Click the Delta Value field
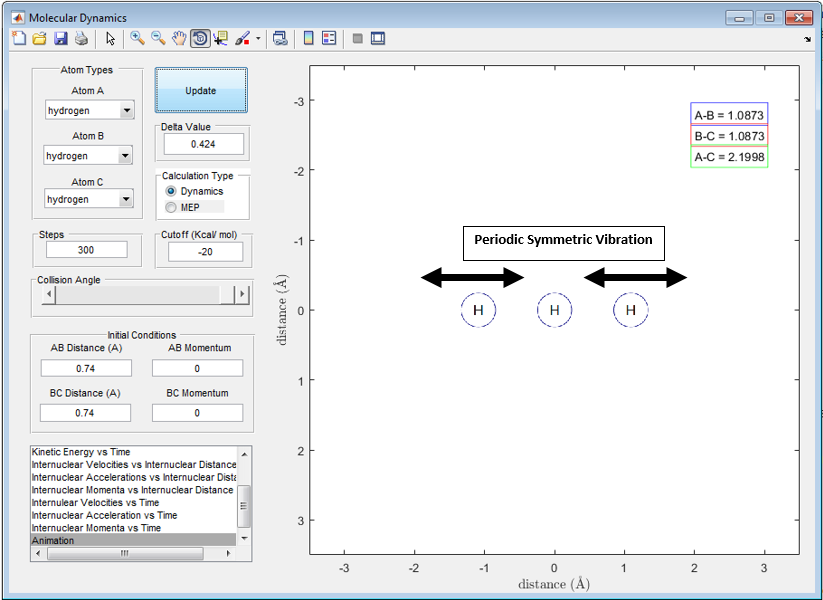Image resolution: width=823 pixels, height=600 pixels. click(x=204, y=144)
